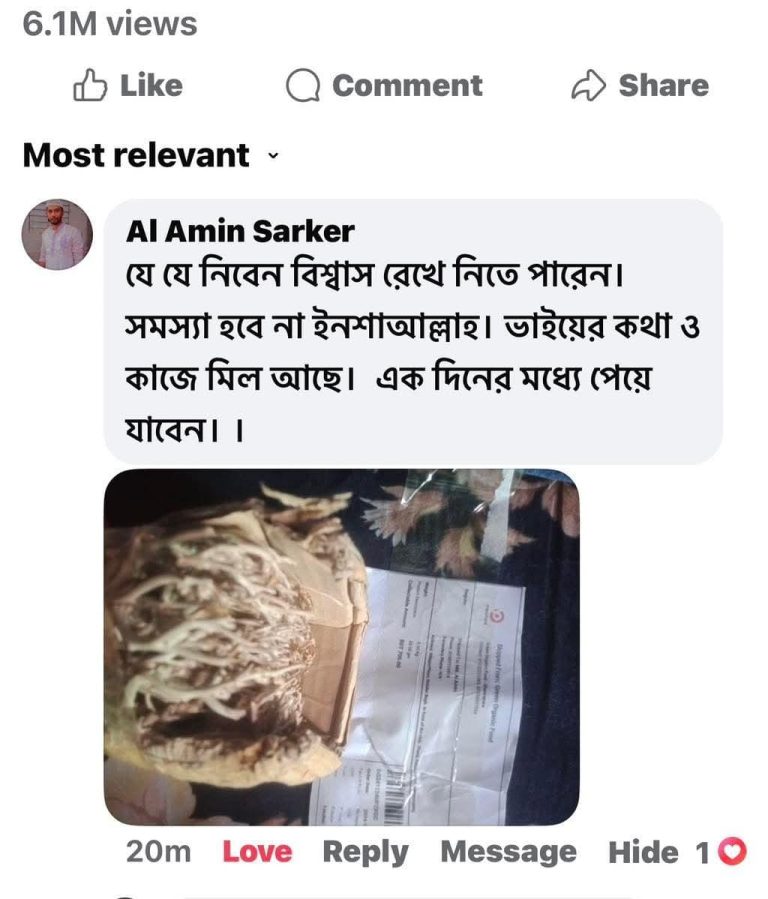Click the Comment label text

pyautogui.click(x=407, y=85)
